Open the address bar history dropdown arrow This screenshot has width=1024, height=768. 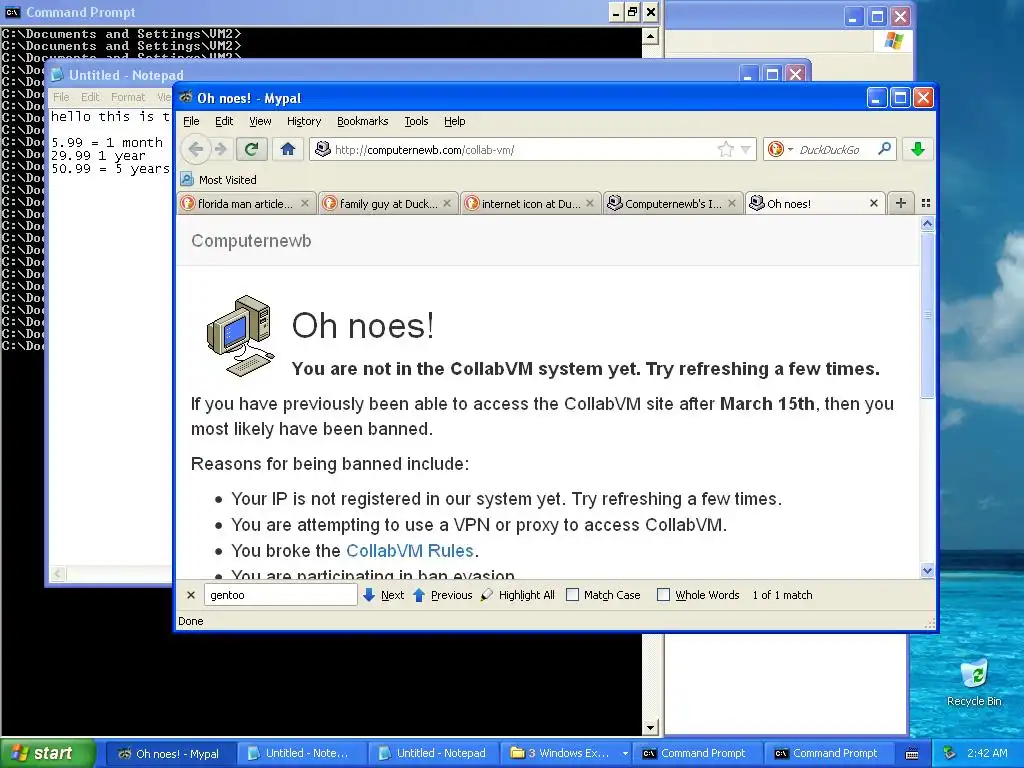746,150
